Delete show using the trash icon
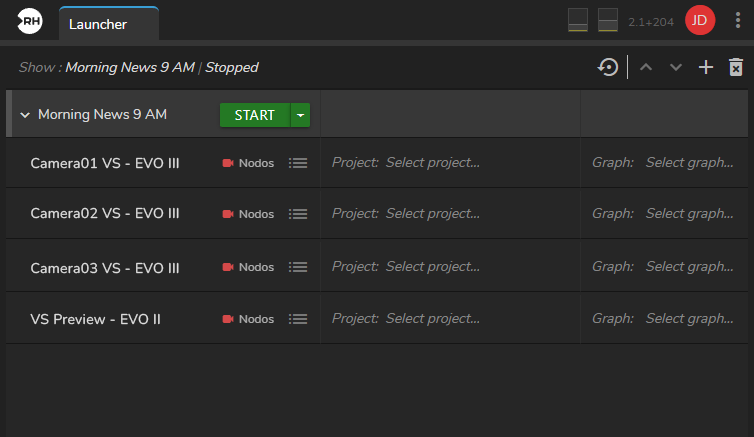The width and height of the screenshot is (754, 437). [736, 67]
